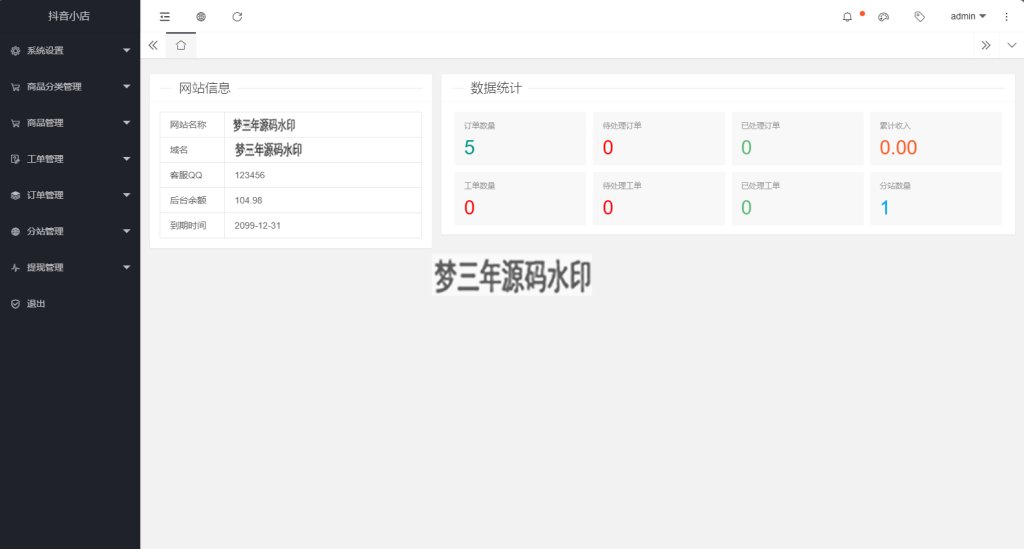Open the 商品分类管理 sidebar menu

pos(70,87)
